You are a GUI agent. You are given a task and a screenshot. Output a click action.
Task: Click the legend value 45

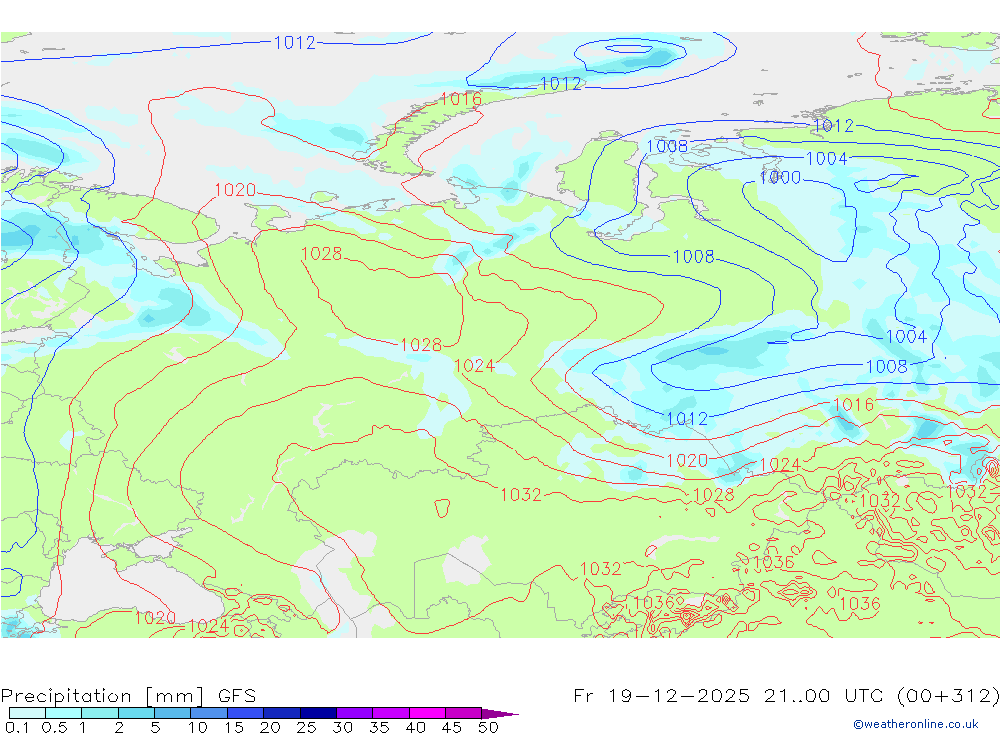(452, 727)
